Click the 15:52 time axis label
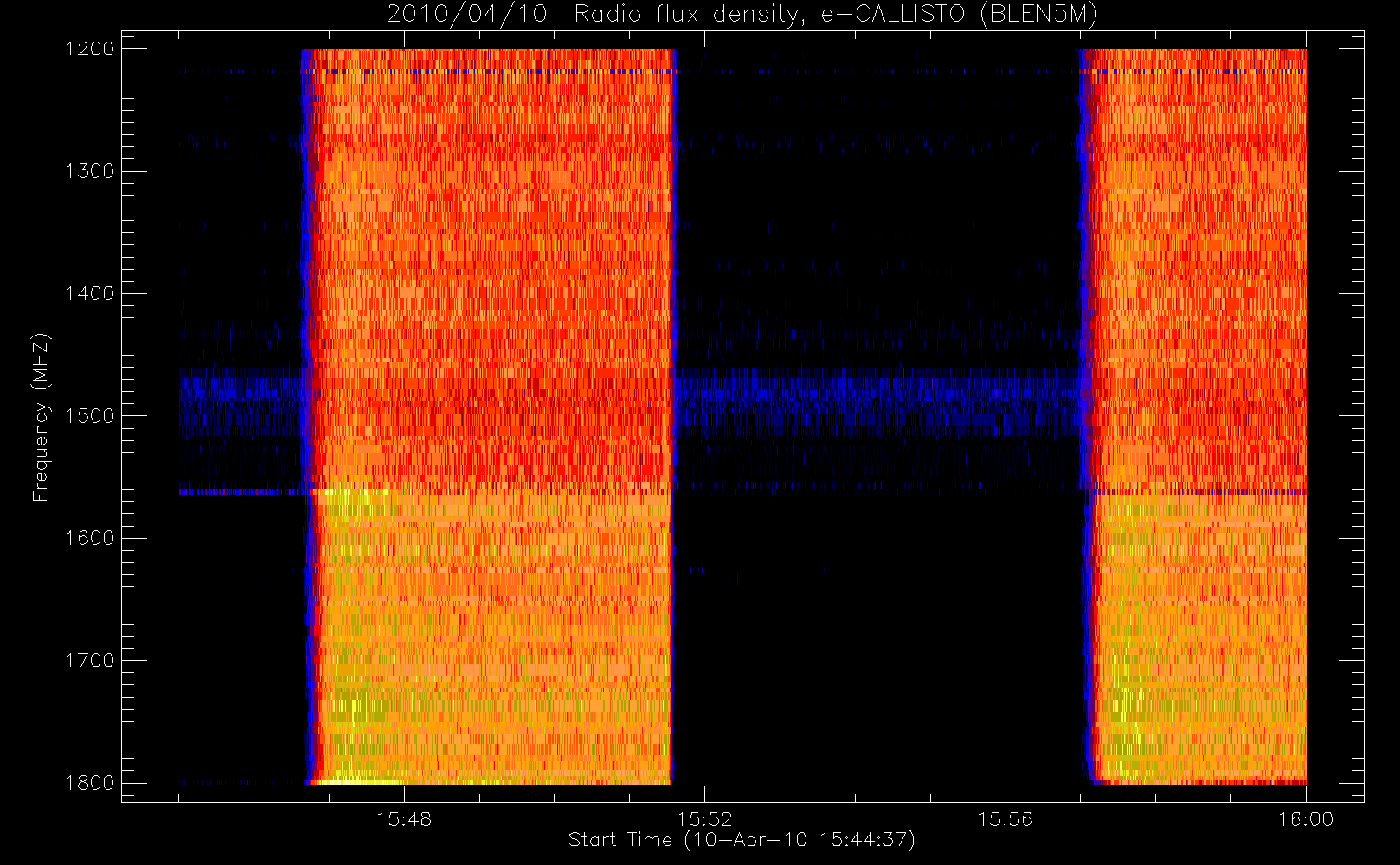Image resolution: width=1400 pixels, height=865 pixels. (x=704, y=819)
